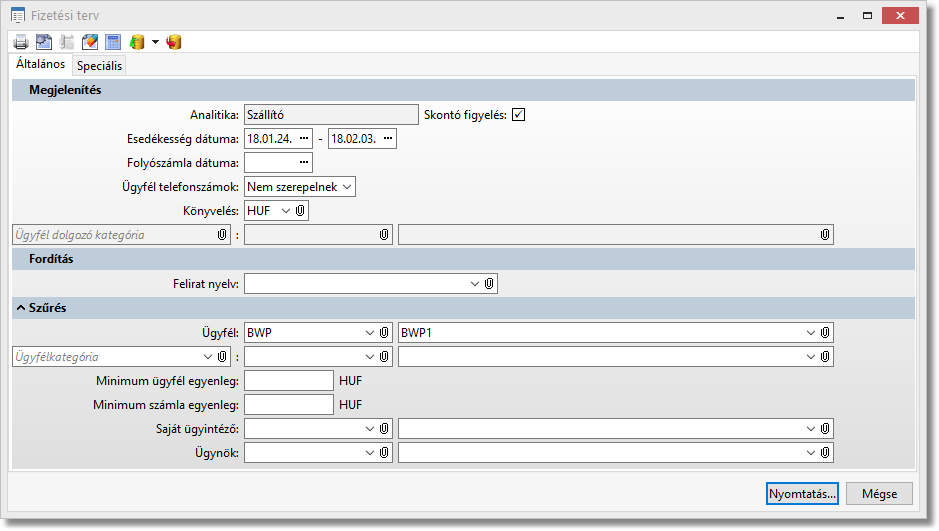Click paperclip in Ügynök code field

(x=384, y=453)
